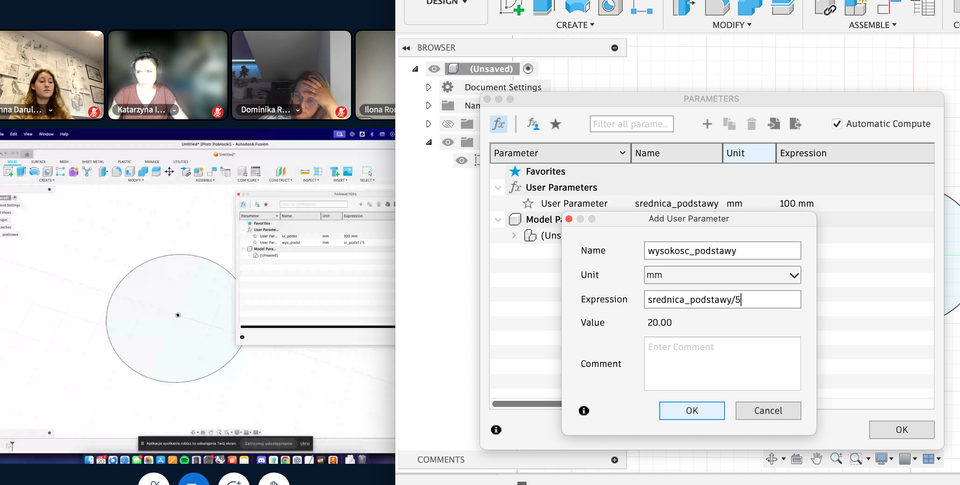Image resolution: width=960 pixels, height=485 pixels.
Task: Uncheck the Automatic Compute checkbox
Action: tap(837, 124)
